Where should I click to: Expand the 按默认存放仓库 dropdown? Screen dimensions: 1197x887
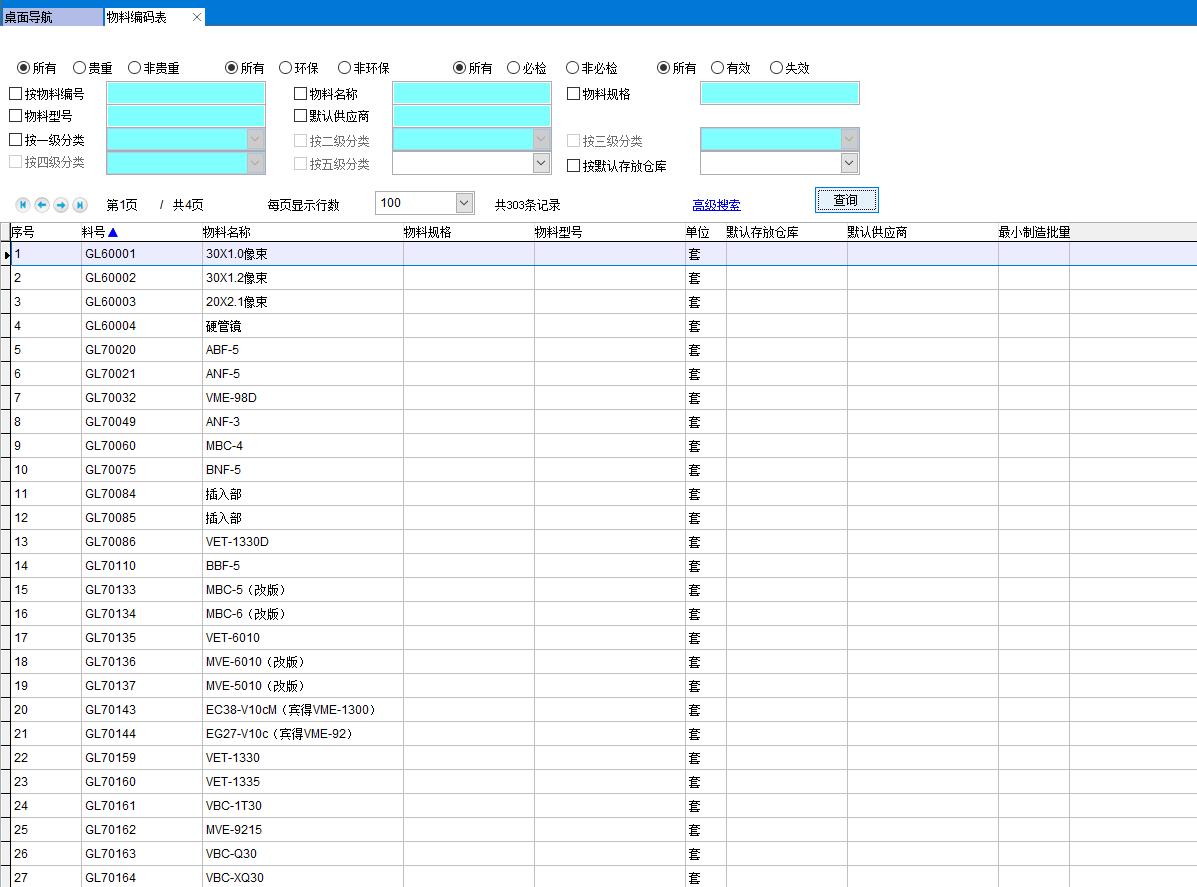(x=849, y=163)
